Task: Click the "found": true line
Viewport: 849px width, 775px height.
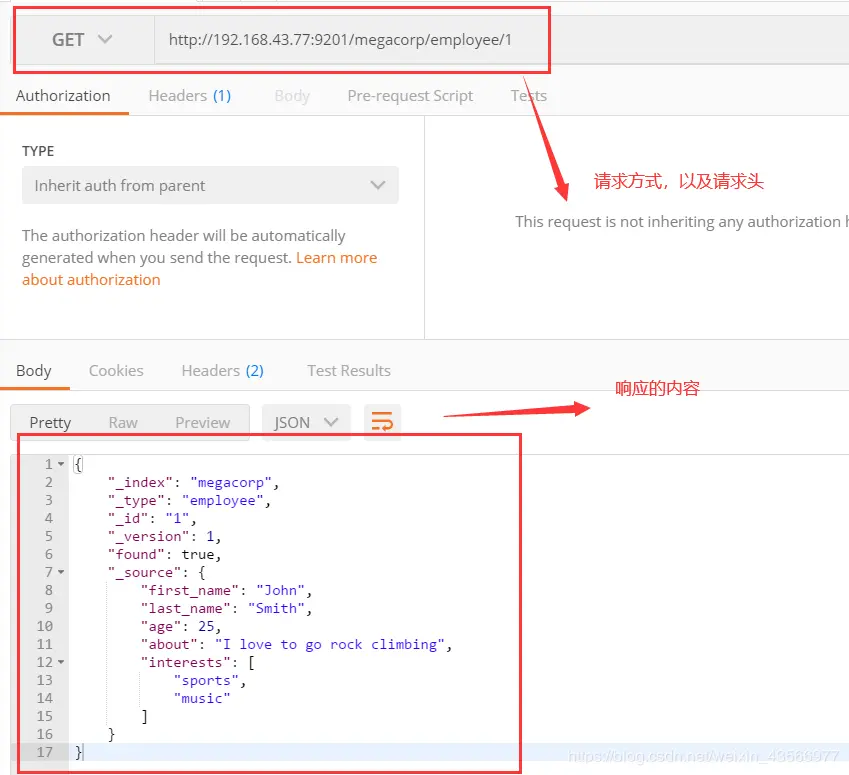Action: [x=165, y=555]
